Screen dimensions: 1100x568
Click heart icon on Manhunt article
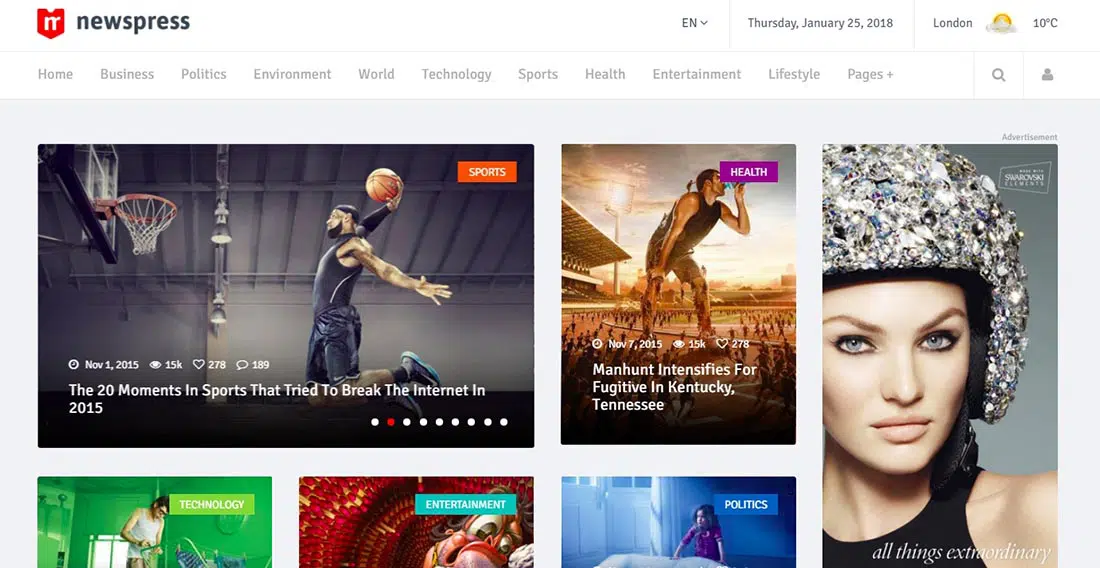coord(722,344)
